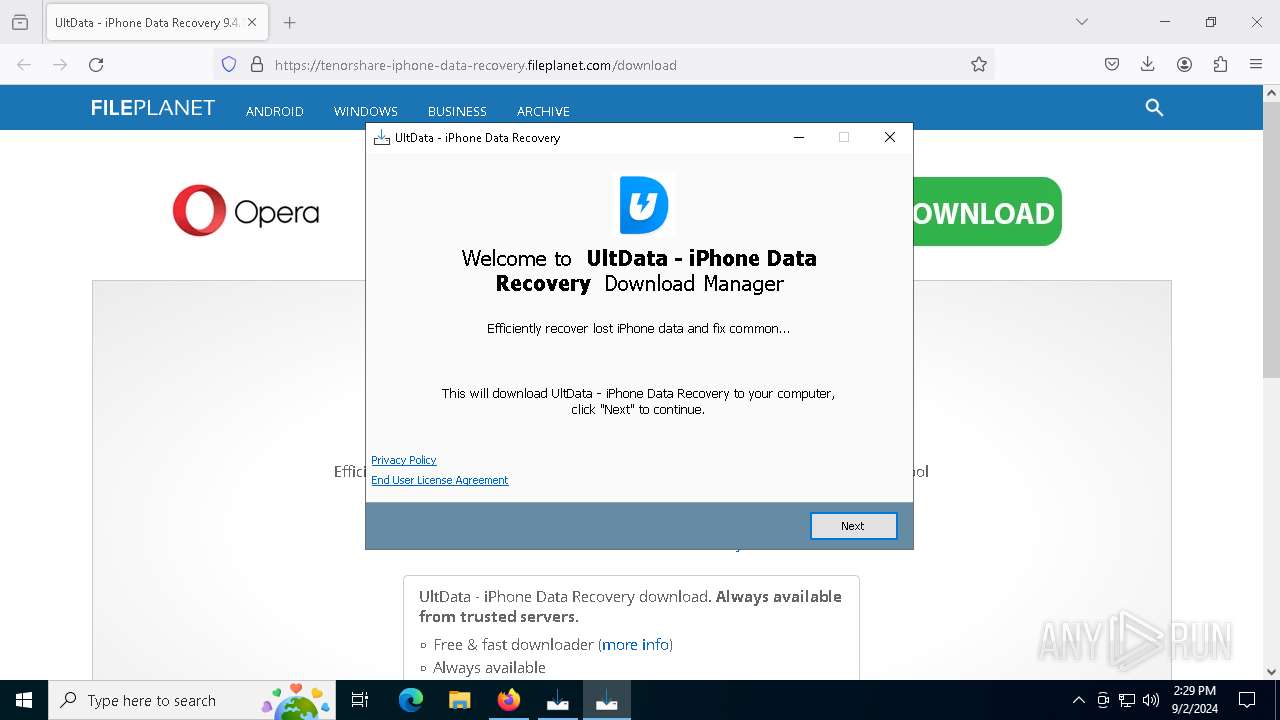Open the Windows Start menu

click(24, 700)
